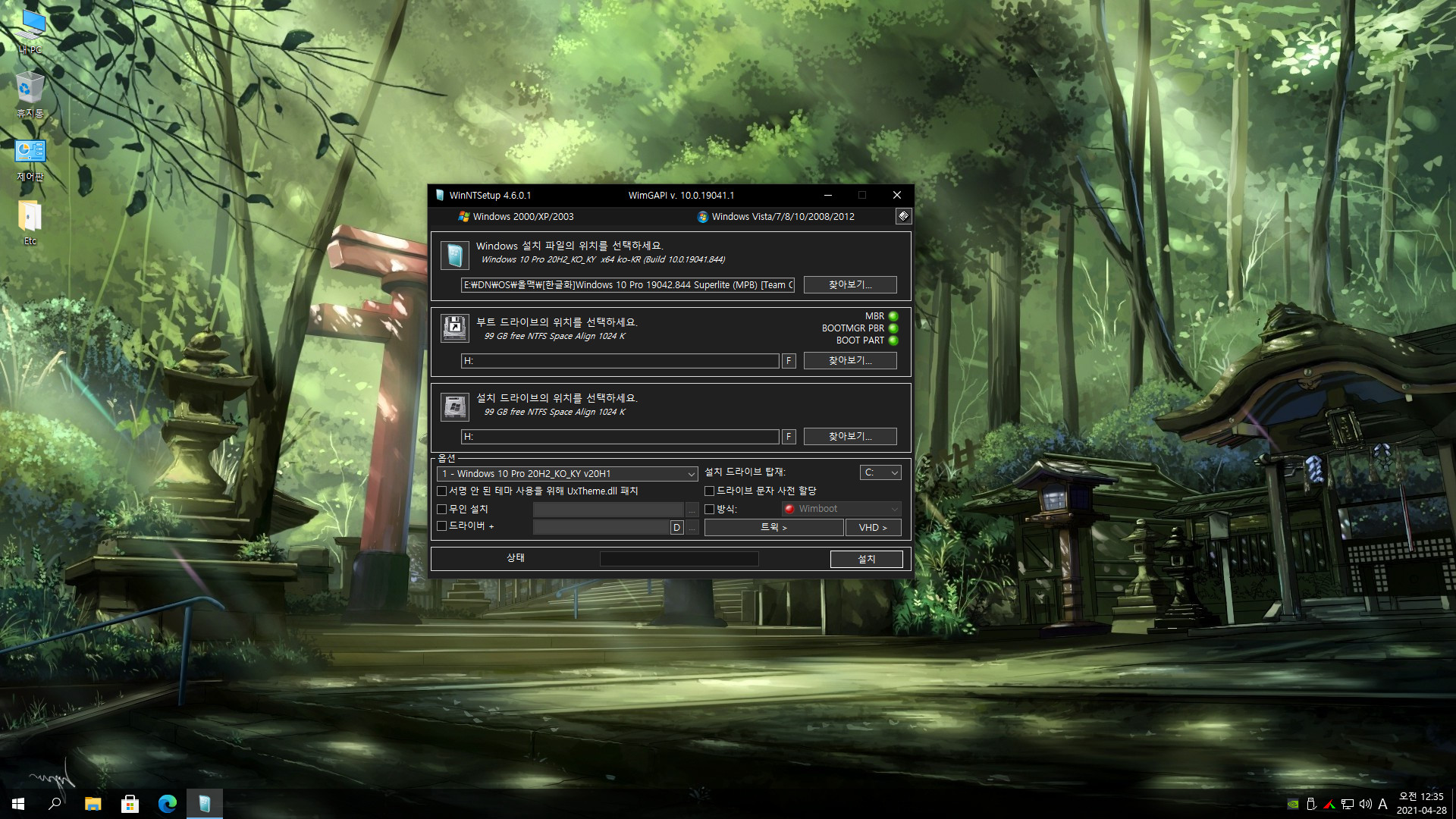Click the WinNTSetup taskbar icon

(204, 804)
